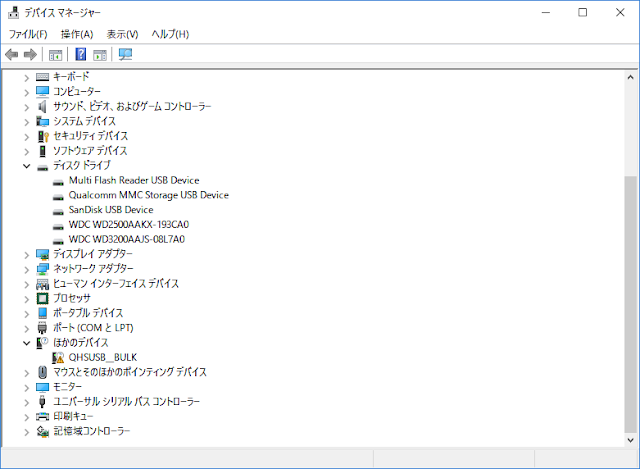Expand the サウンド、ビデオ category chevron
Viewport: 640px width, 469px height.
(27, 107)
